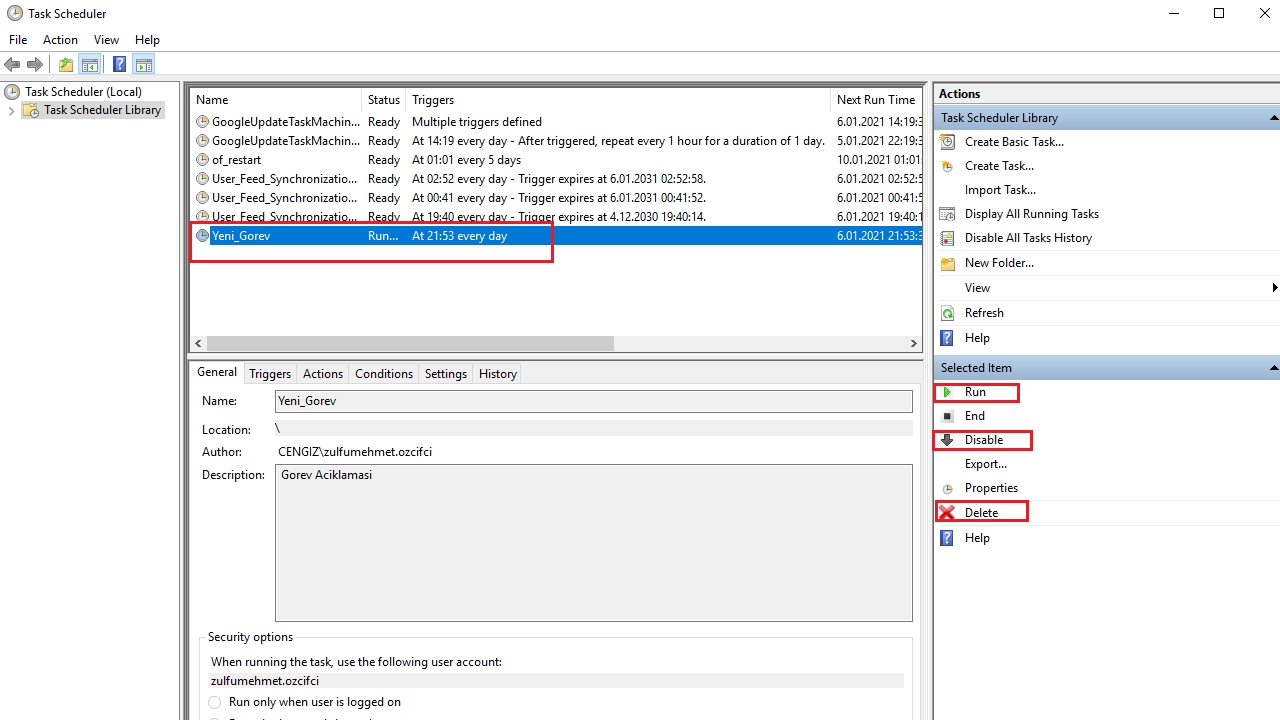The height and width of the screenshot is (720, 1280).
Task: Click the Disable down-arrow icon
Action: pyautogui.click(x=947, y=440)
